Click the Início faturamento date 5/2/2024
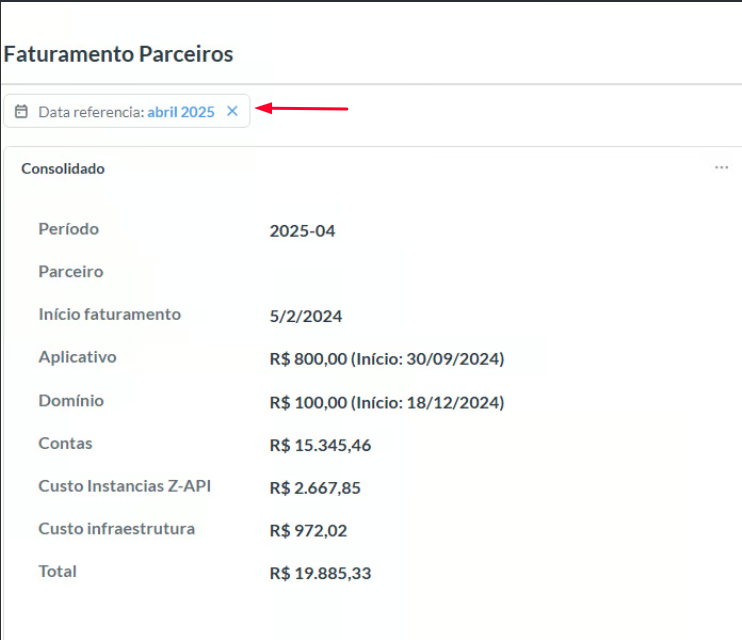Screen dimensions: 742x640 (x=306, y=316)
